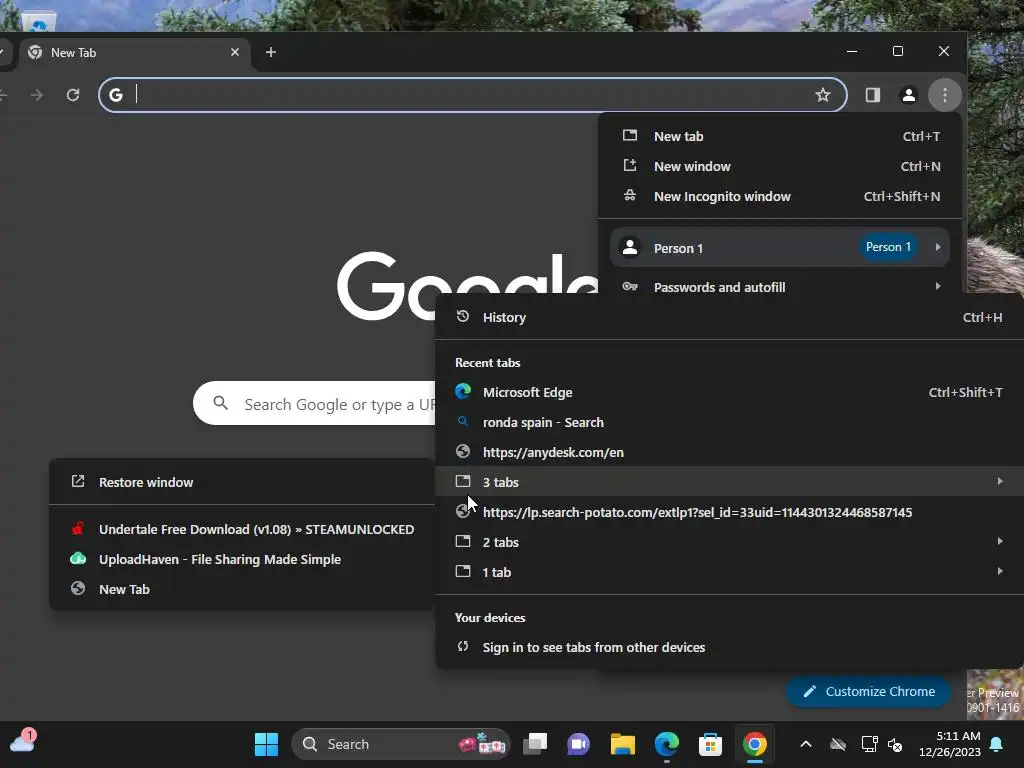Expand the 1 tab recent group
Screen dimensions: 1024x768
click(x=729, y=572)
